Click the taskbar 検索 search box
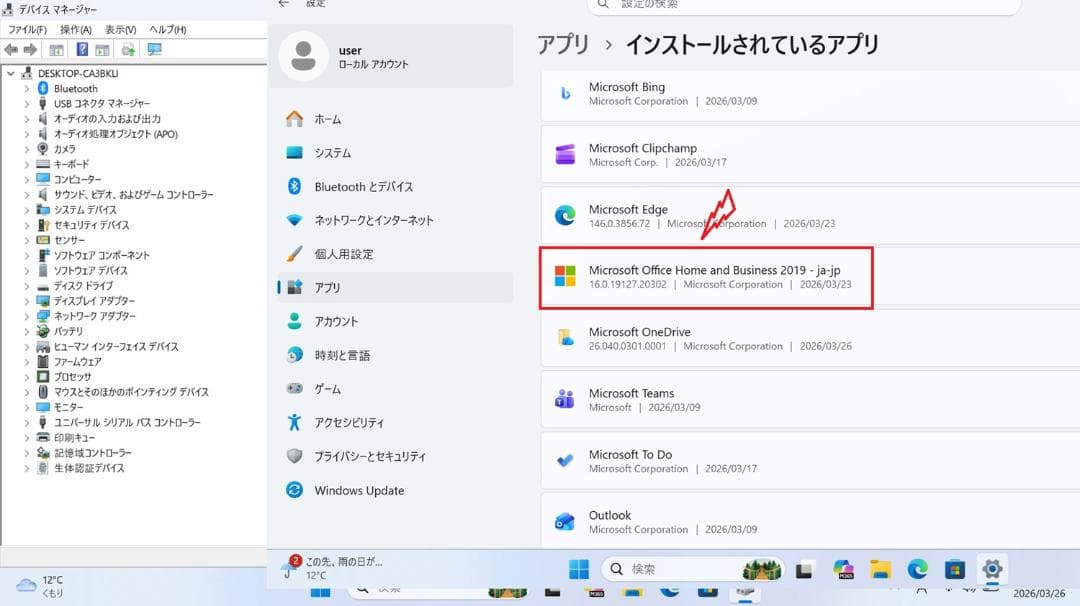This screenshot has width=1080, height=606. pos(694,570)
